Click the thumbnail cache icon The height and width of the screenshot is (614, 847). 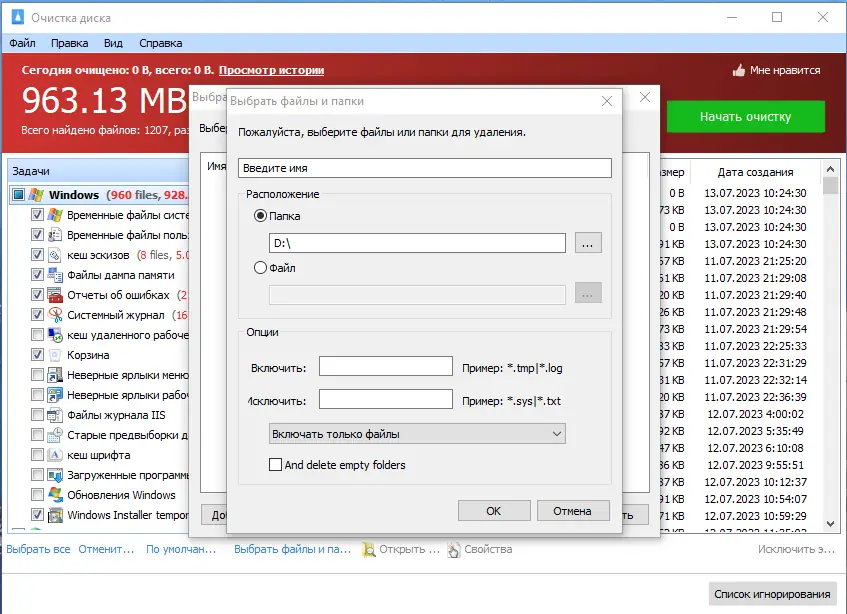click(55, 255)
